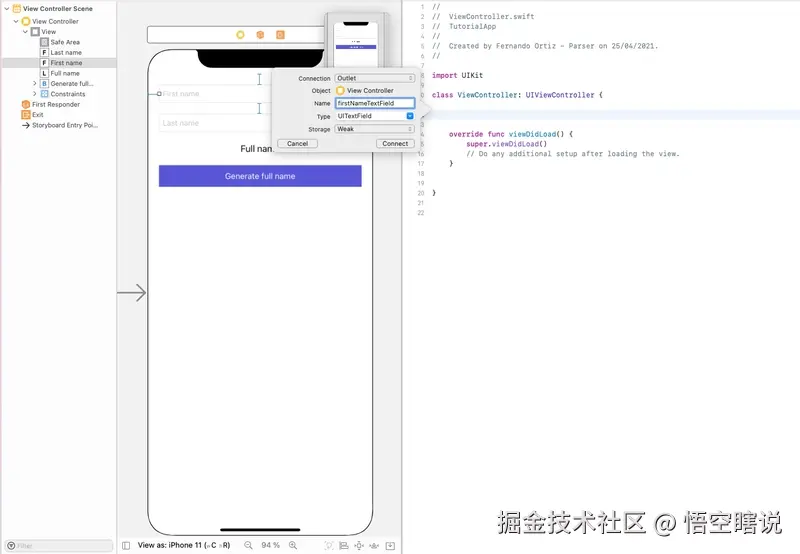800x554 pixels.
Task: Click the filter icon in outline footer
Action: [11, 546]
